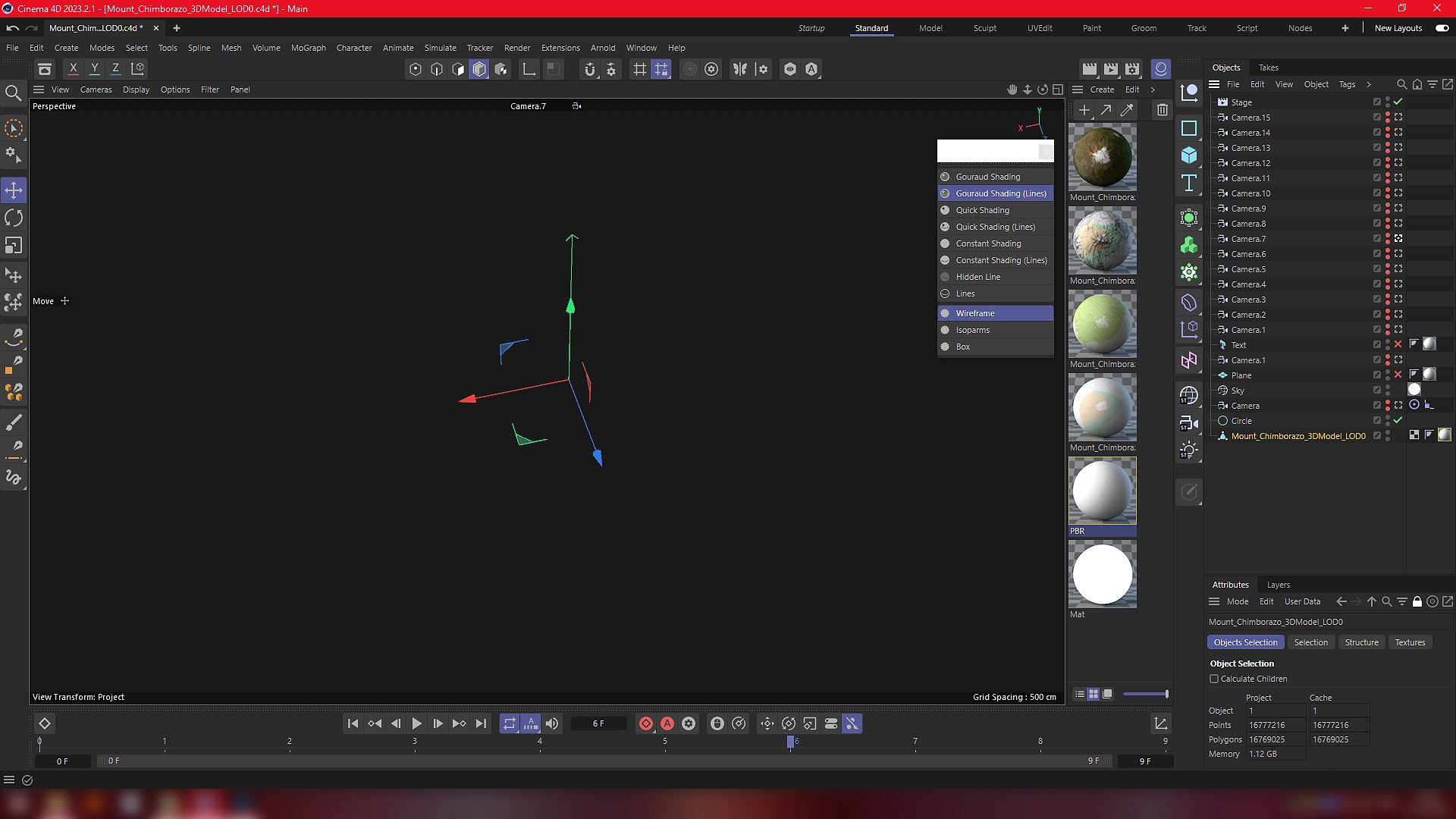Toggle sound playback speaker icon
The image size is (1456, 819).
[x=552, y=723]
